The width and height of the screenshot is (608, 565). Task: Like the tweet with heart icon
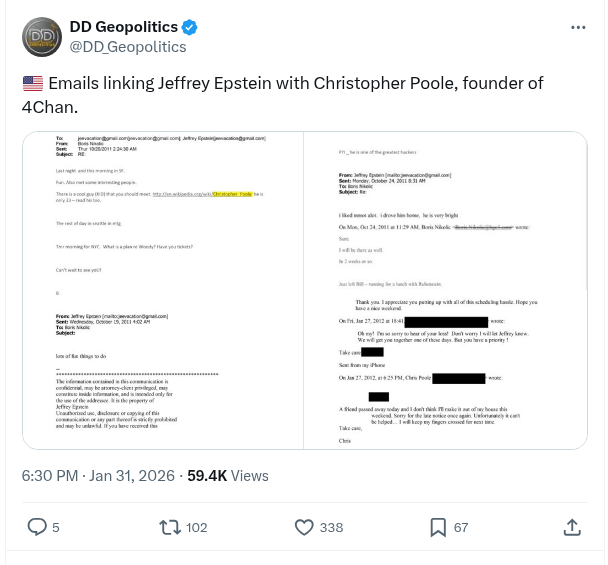tap(305, 527)
